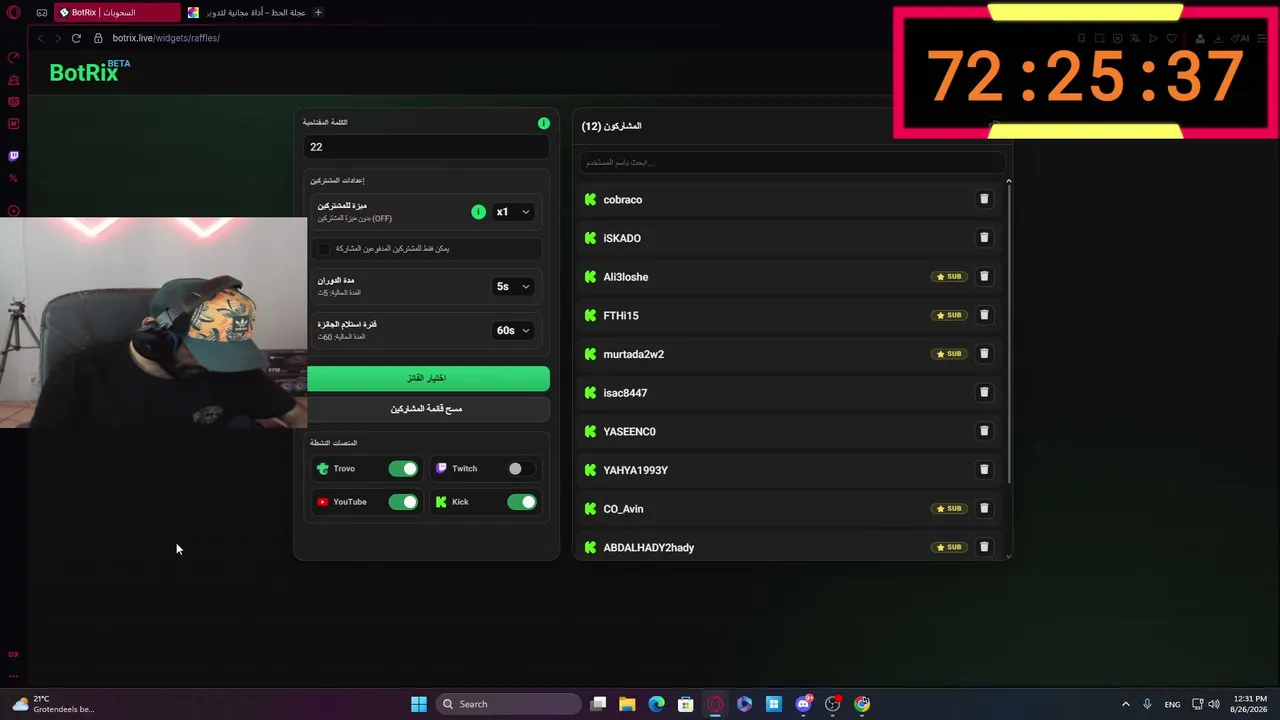Click the المشاركون (12) participants header
The width and height of the screenshot is (1280, 720).
tap(611, 126)
